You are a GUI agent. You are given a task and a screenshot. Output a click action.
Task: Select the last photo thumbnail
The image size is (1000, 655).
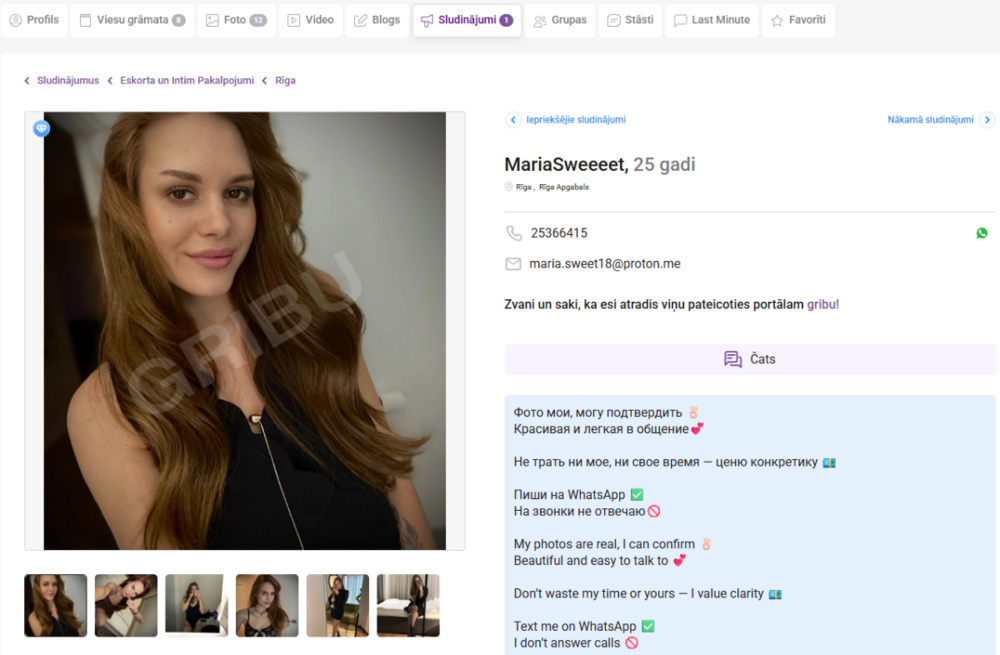(x=408, y=605)
